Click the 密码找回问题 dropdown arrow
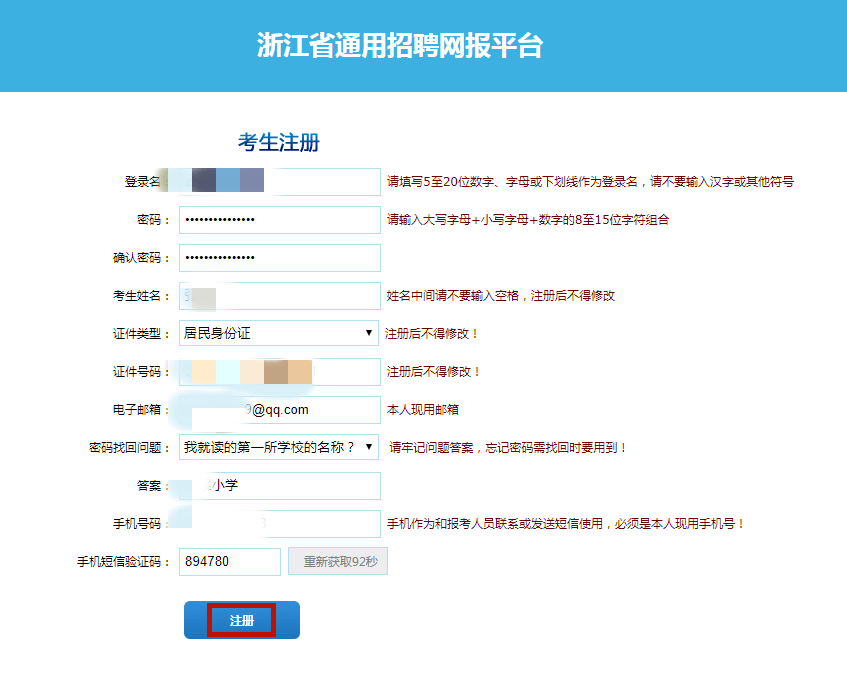 [x=371, y=448]
